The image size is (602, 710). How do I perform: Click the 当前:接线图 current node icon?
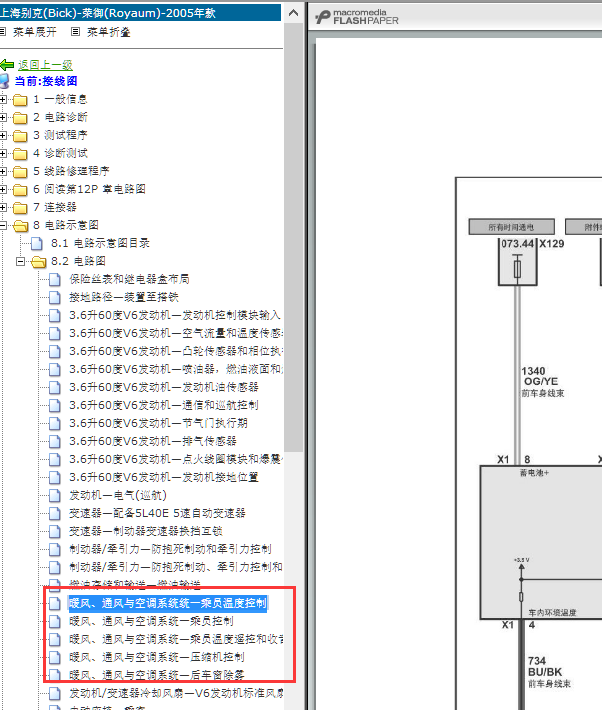pyautogui.click(x=5, y=81)
